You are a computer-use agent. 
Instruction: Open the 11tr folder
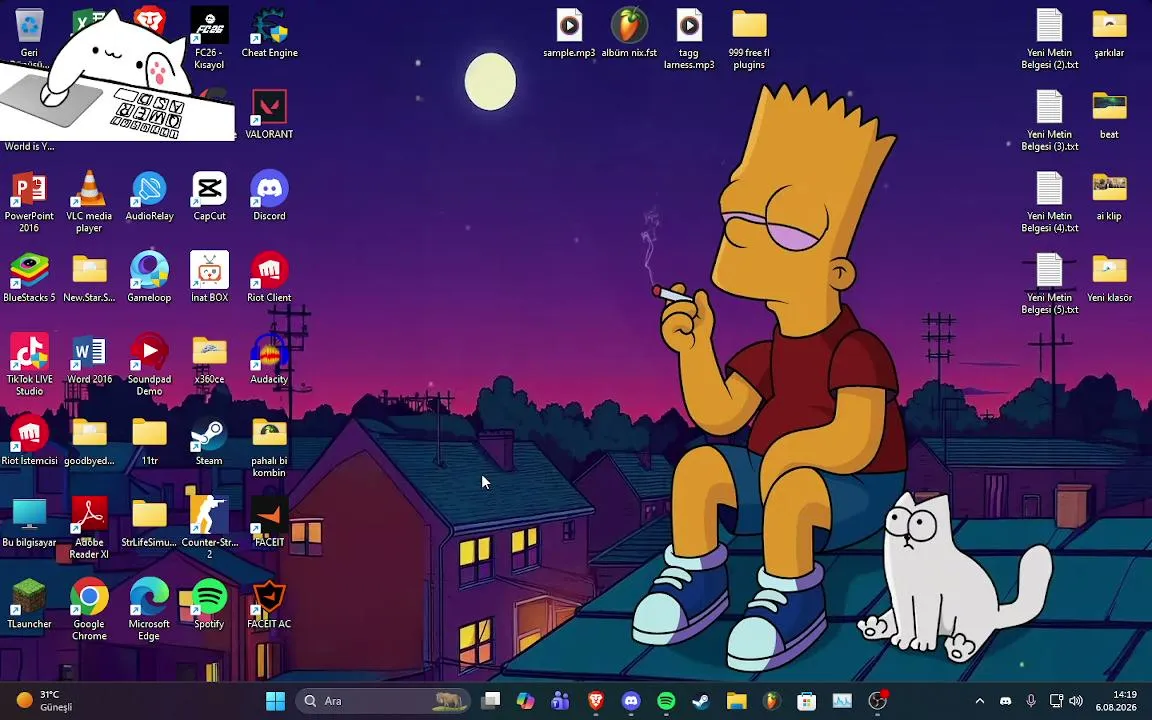click(149, 441)
